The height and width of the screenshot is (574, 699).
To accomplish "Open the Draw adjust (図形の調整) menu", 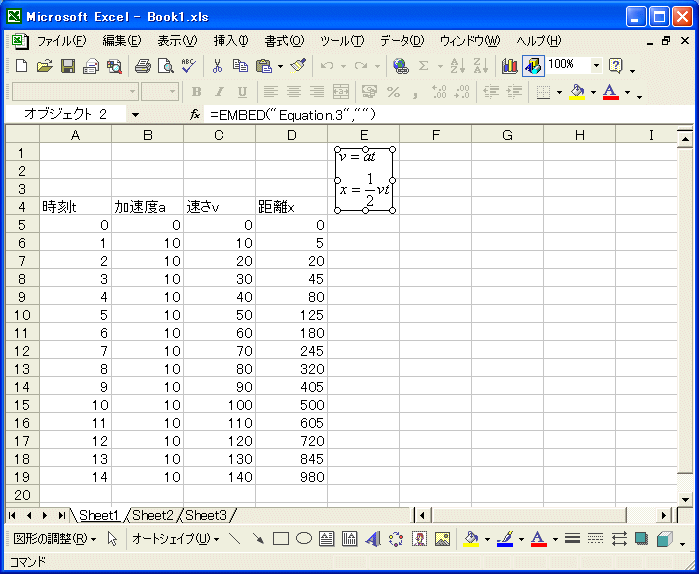I will pos(55,539).
